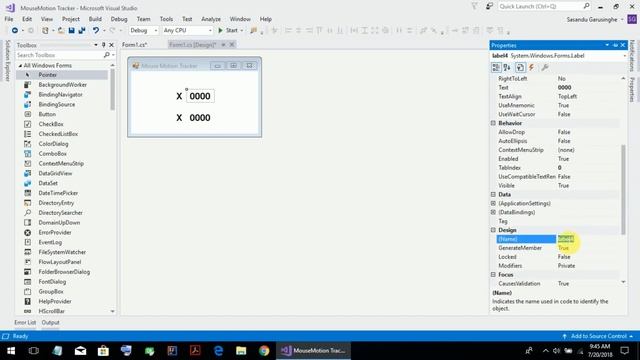Open MouseMotion Tracker taskbar button
This screenshot has width=640, height=360.
coord(313,351)
